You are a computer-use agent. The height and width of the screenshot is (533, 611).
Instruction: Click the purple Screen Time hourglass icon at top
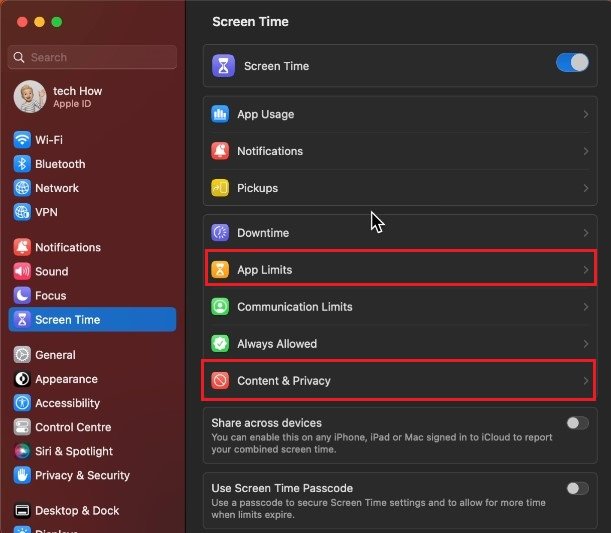(223, 66)
